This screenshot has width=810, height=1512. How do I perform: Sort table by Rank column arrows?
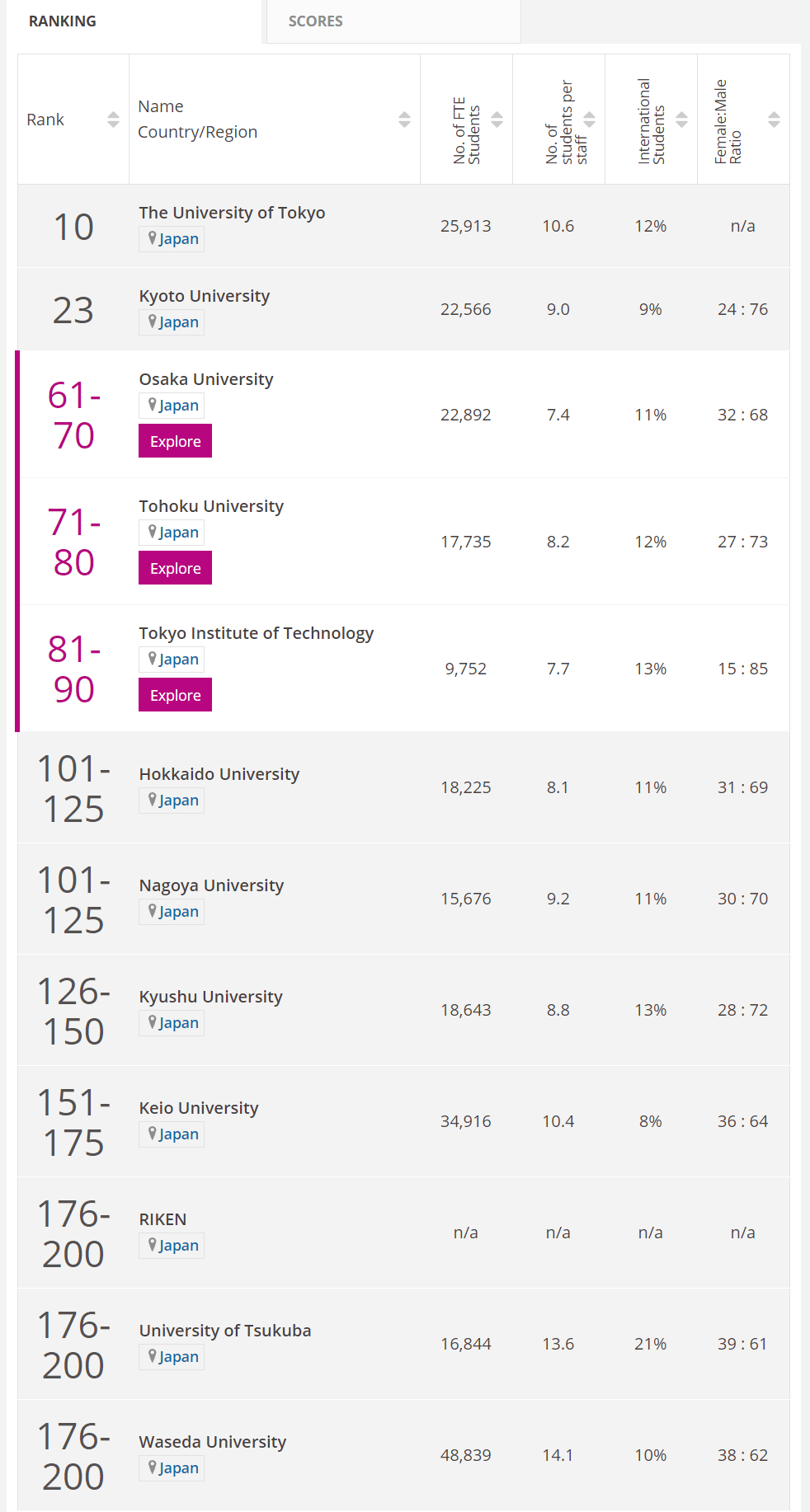[113, 120]
